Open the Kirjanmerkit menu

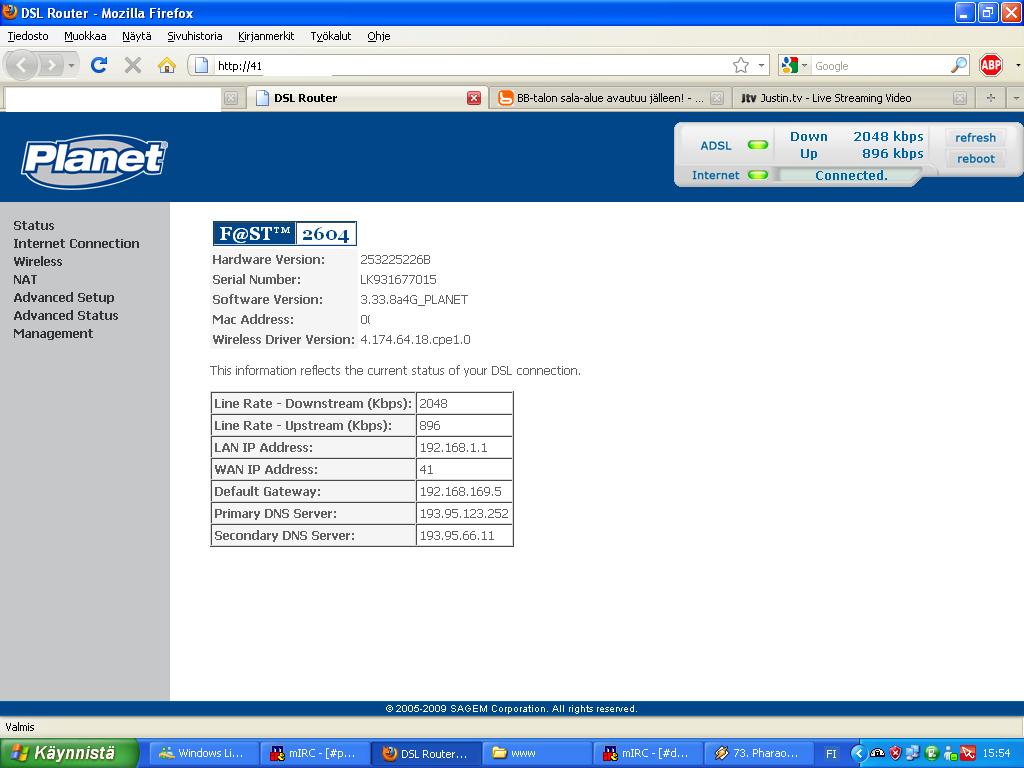tap(266, 36)
